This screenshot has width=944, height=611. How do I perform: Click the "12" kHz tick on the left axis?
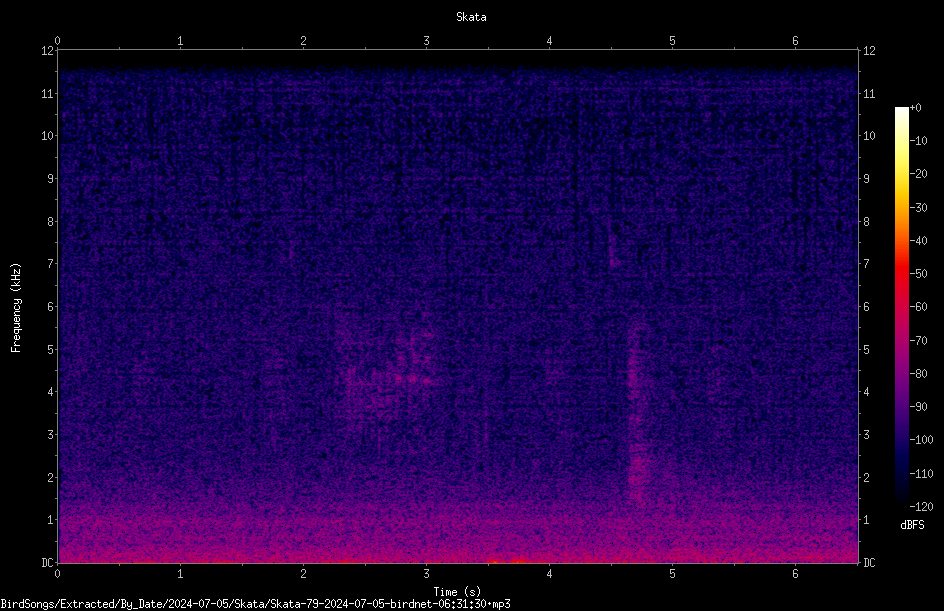pyautogui.click(x=47, y=51)
